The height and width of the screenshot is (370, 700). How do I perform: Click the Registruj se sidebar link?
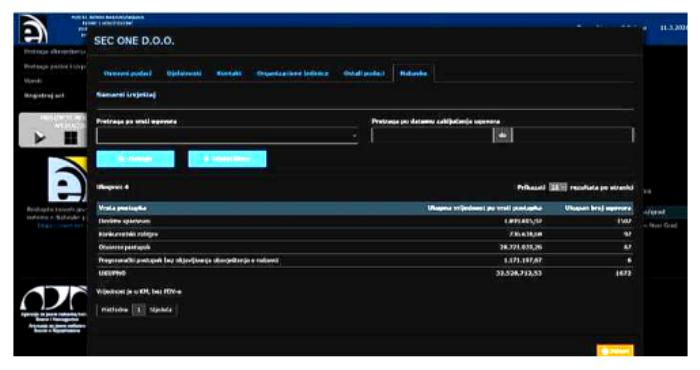(44, 96)
